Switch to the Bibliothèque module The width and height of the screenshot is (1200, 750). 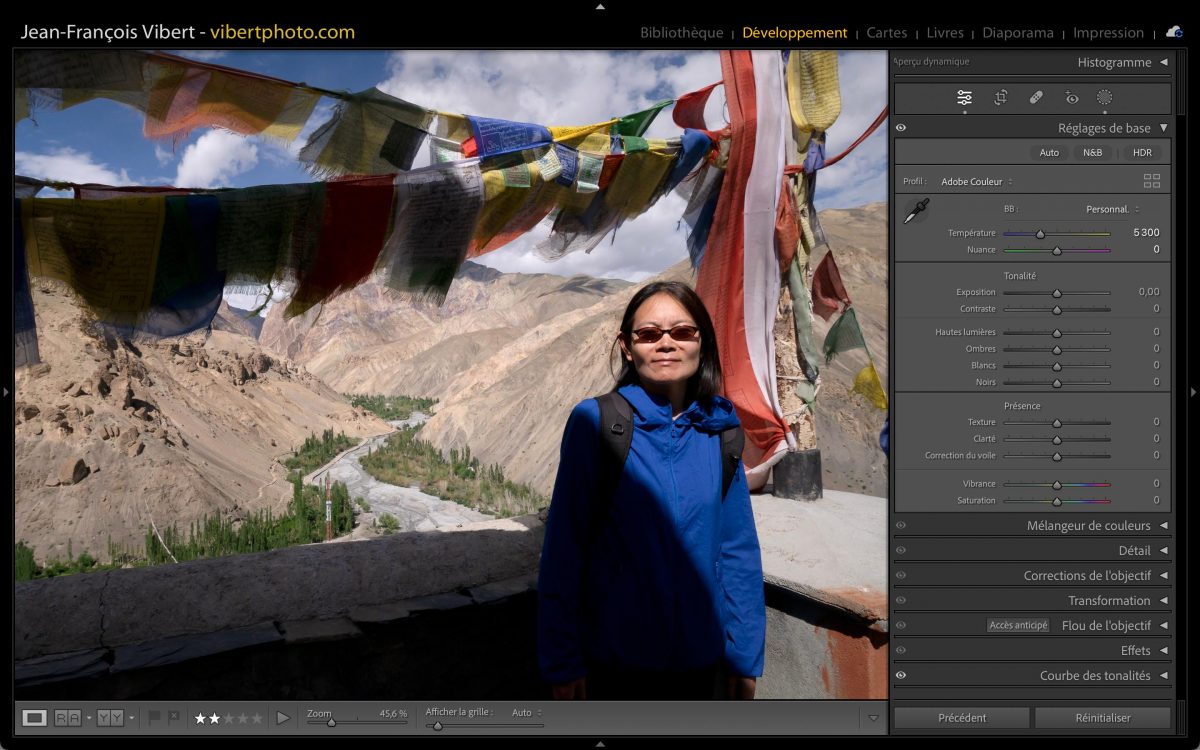click(x=681, y=33)
